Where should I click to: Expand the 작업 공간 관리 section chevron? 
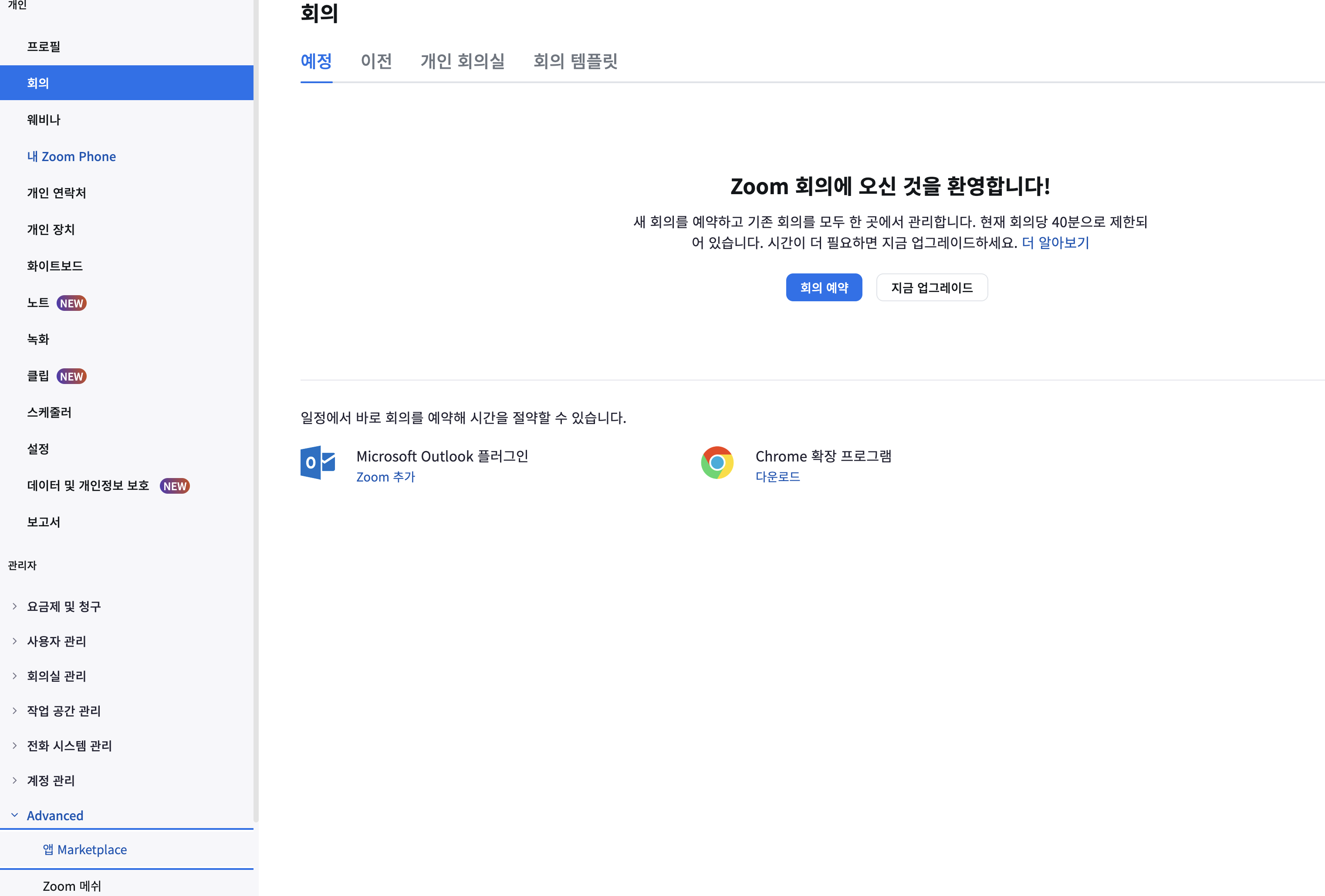(15, 711)
